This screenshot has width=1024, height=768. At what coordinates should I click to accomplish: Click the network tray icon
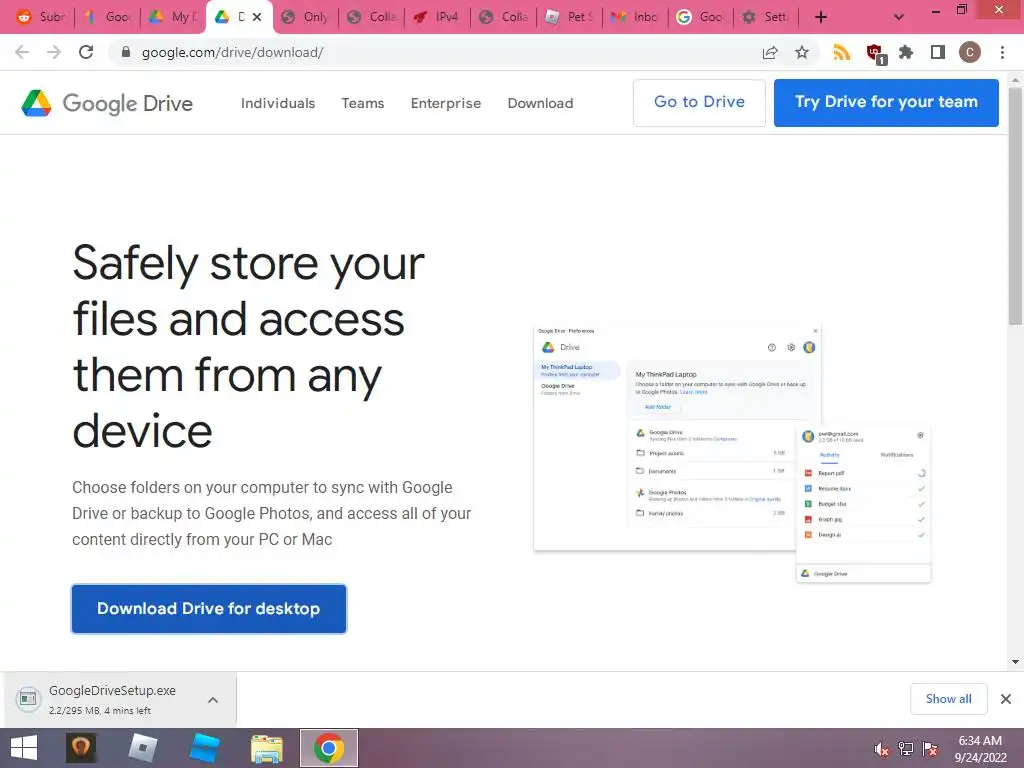[x=906, y=749]
